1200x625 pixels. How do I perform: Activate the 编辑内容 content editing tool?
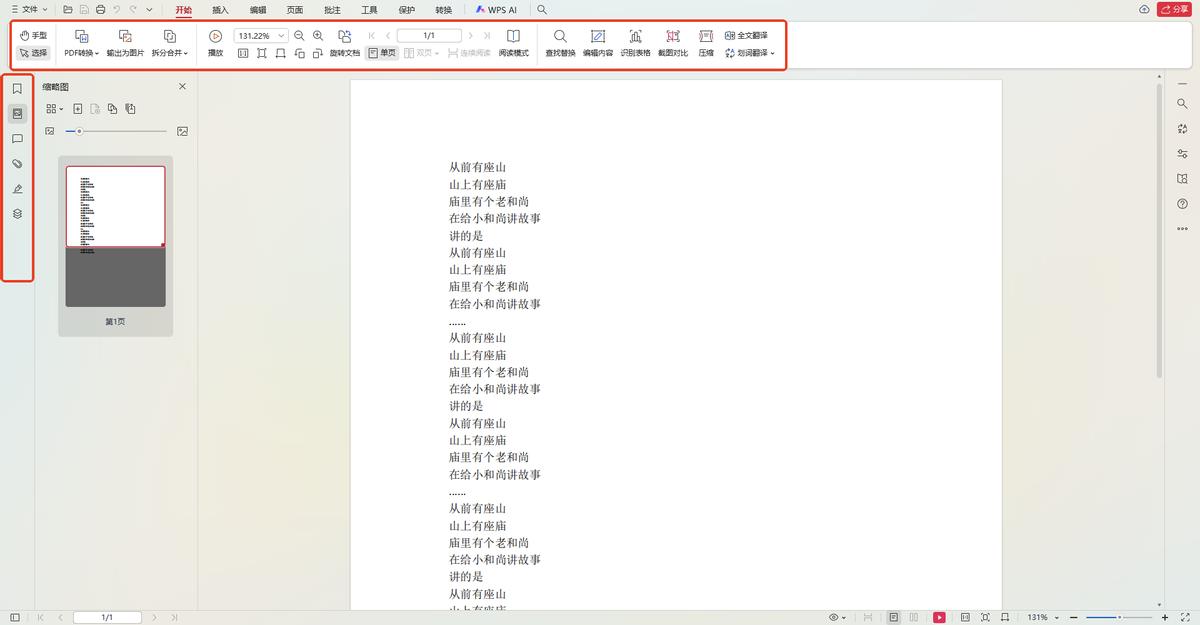point(597,42)
